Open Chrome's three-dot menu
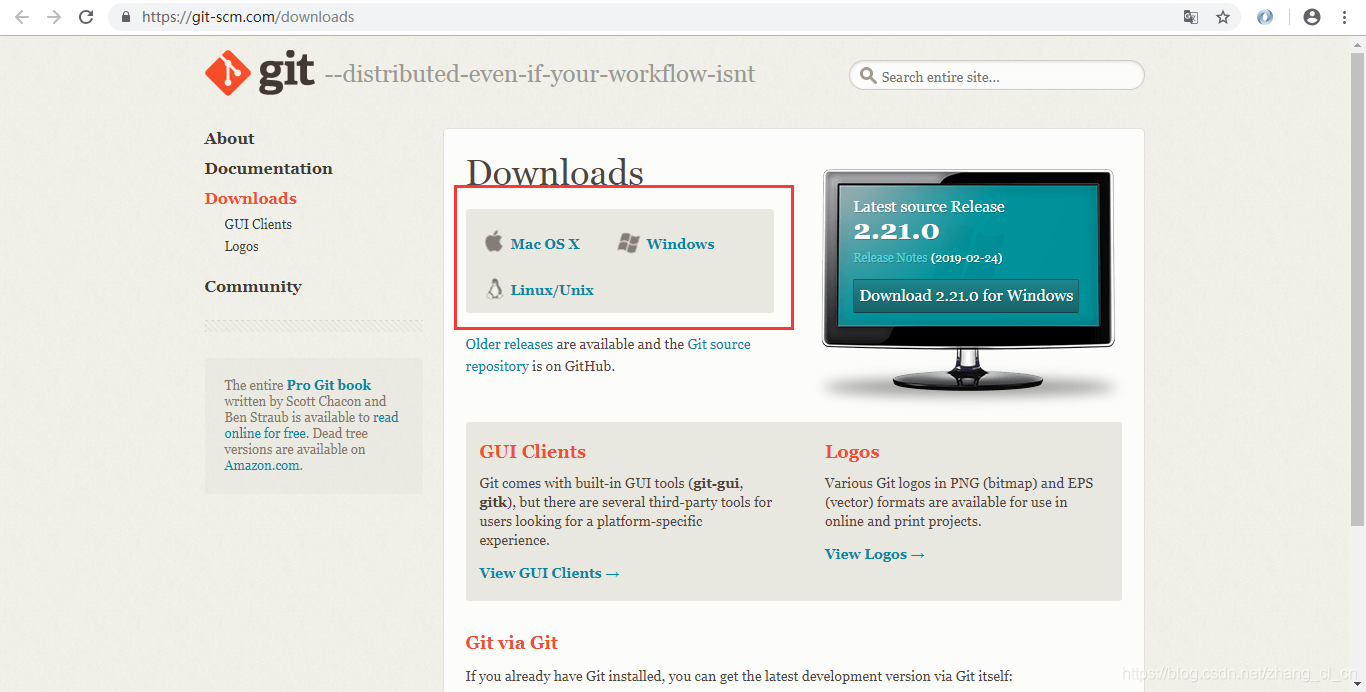1366x692 pixels. [1343, 17]
